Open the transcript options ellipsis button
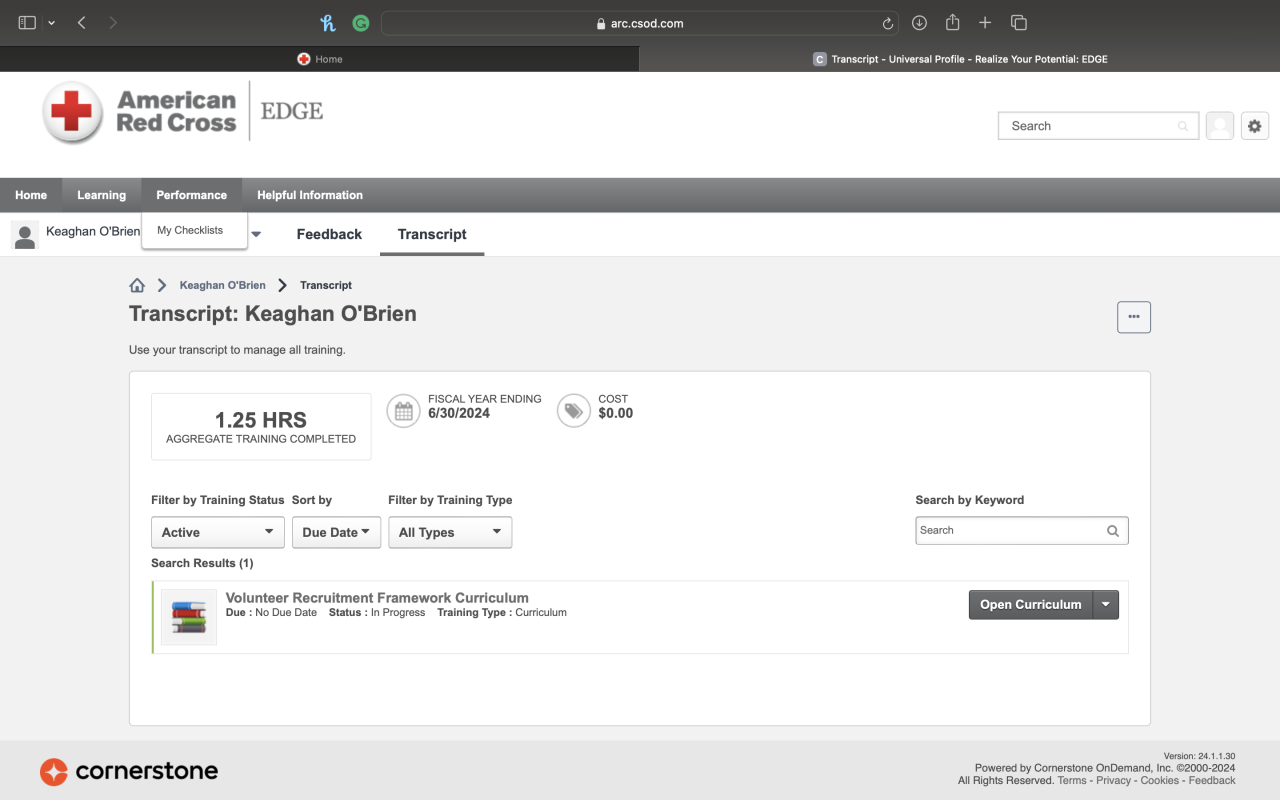Screen dimensions: 1280x800 pos(1134,317)
